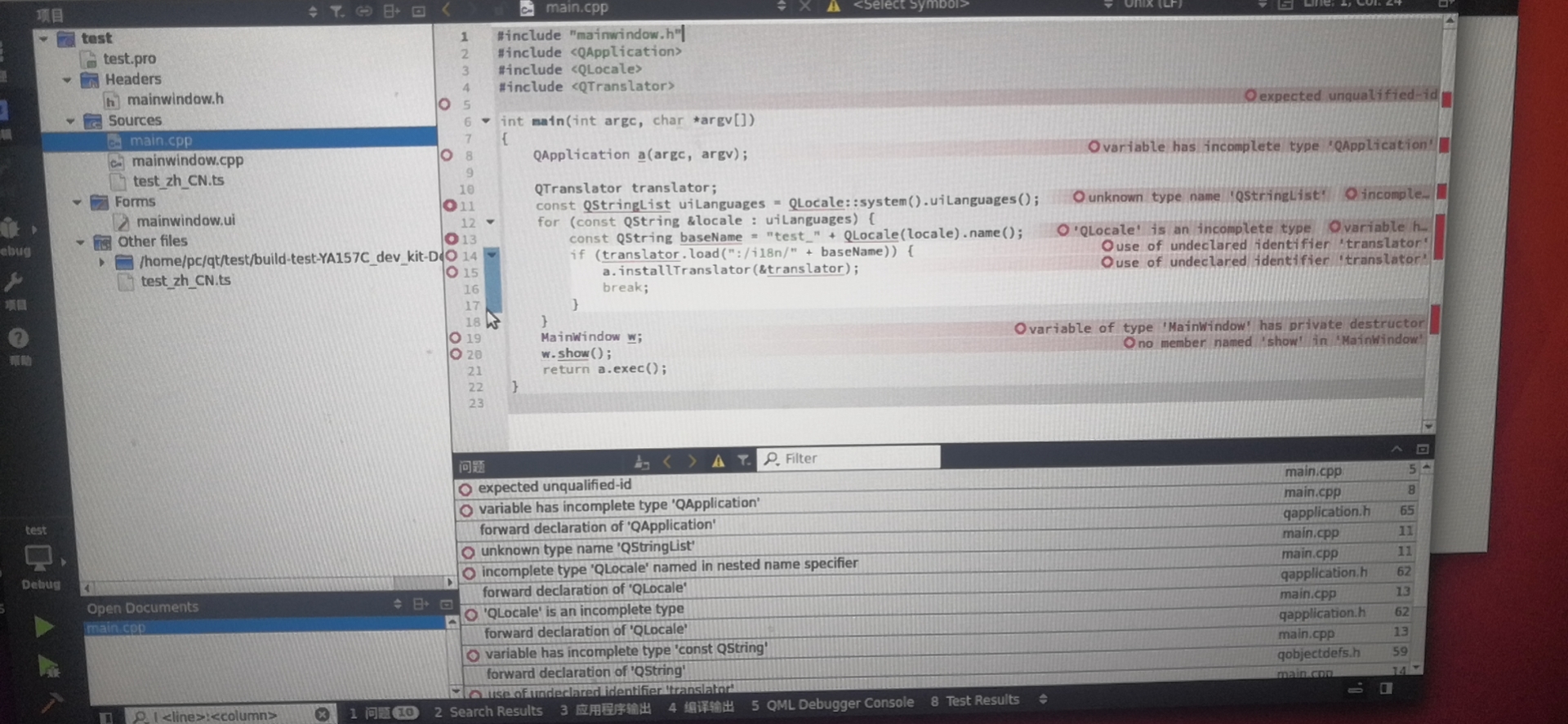Minimize the Issues output pane

1396,449
